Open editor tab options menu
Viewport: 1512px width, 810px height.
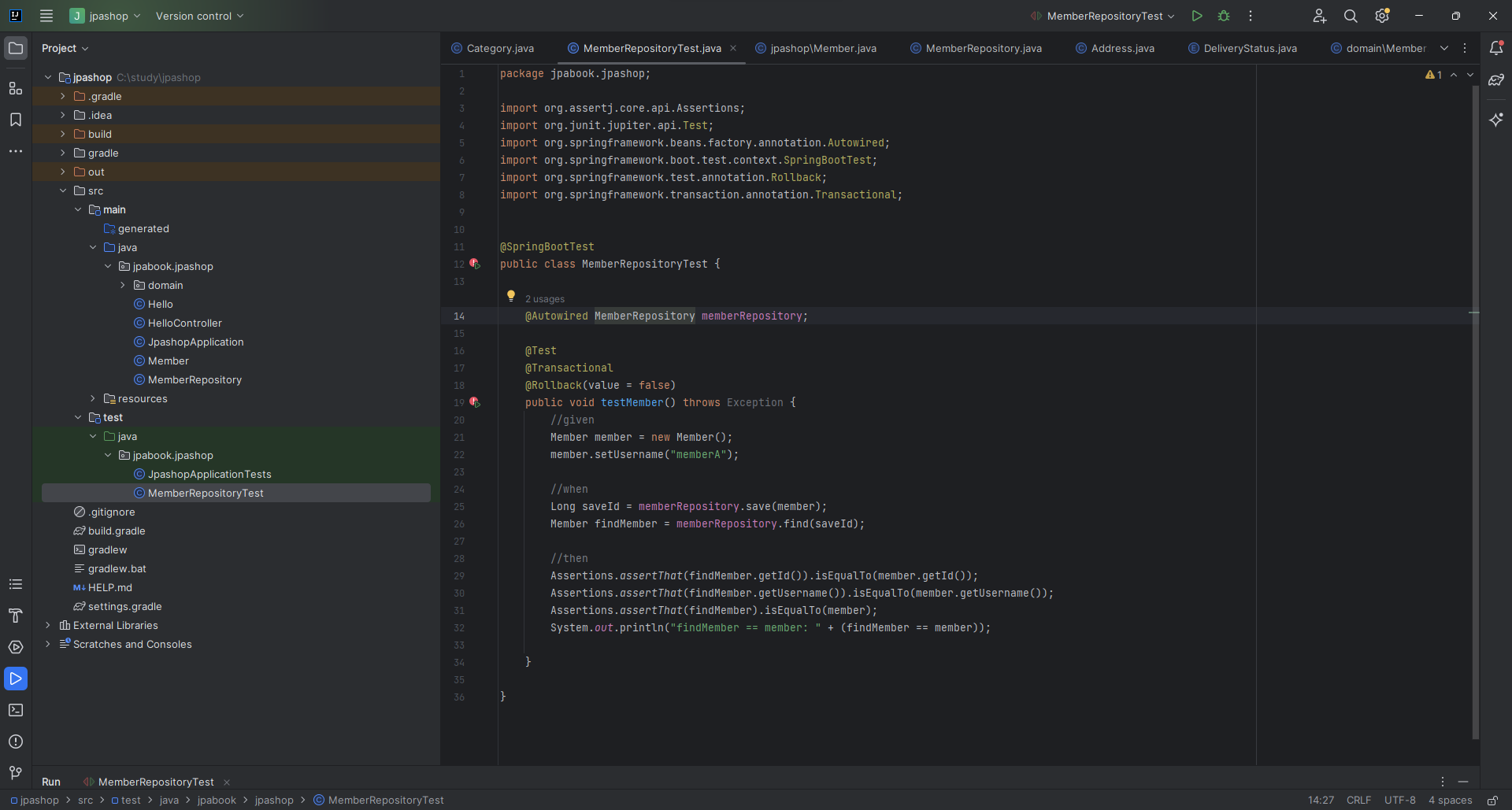tap(1465, 48)
